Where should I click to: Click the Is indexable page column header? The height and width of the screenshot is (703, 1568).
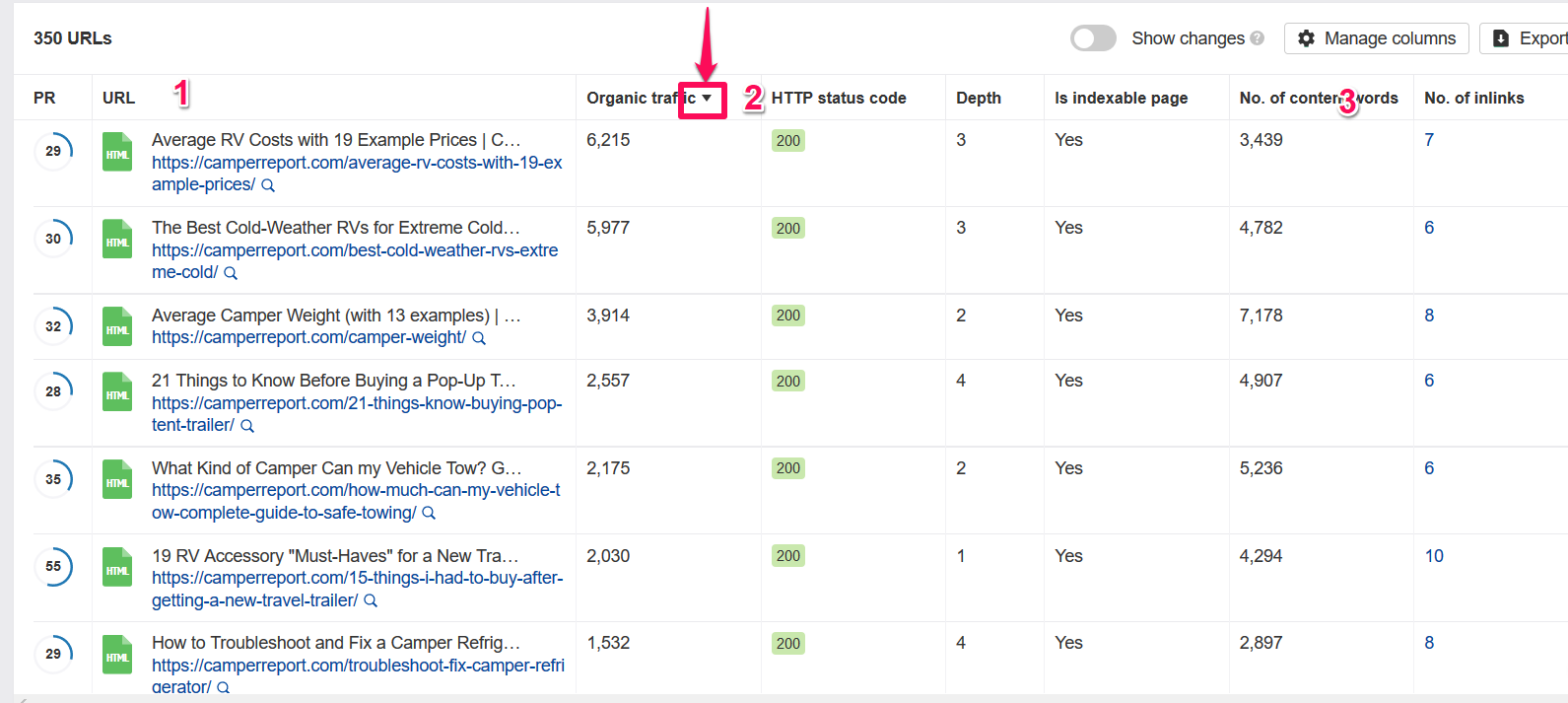click(1121, 98)
